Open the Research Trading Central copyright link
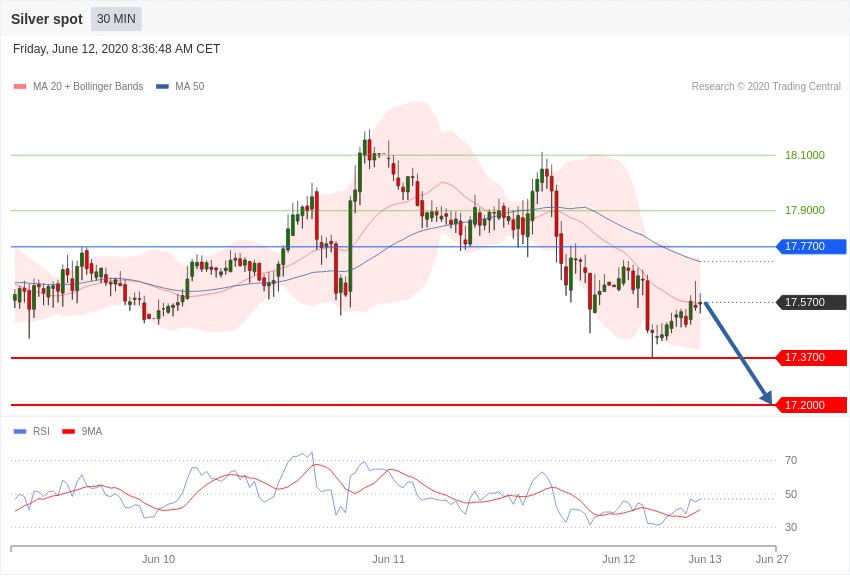 coord(766,87)
